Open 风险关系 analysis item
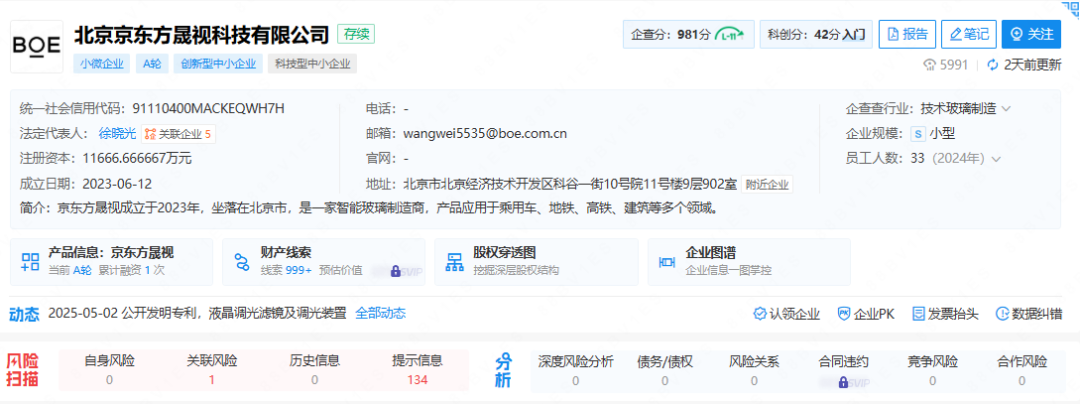 [x=754, y=370]
